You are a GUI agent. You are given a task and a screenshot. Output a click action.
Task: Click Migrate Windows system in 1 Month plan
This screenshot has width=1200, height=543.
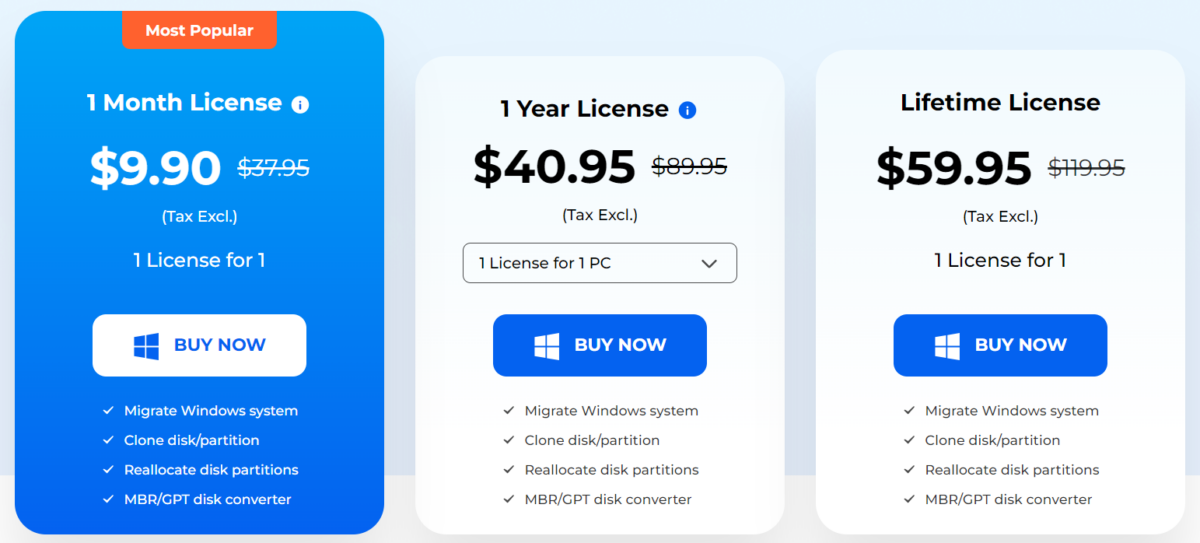[211, 411]
